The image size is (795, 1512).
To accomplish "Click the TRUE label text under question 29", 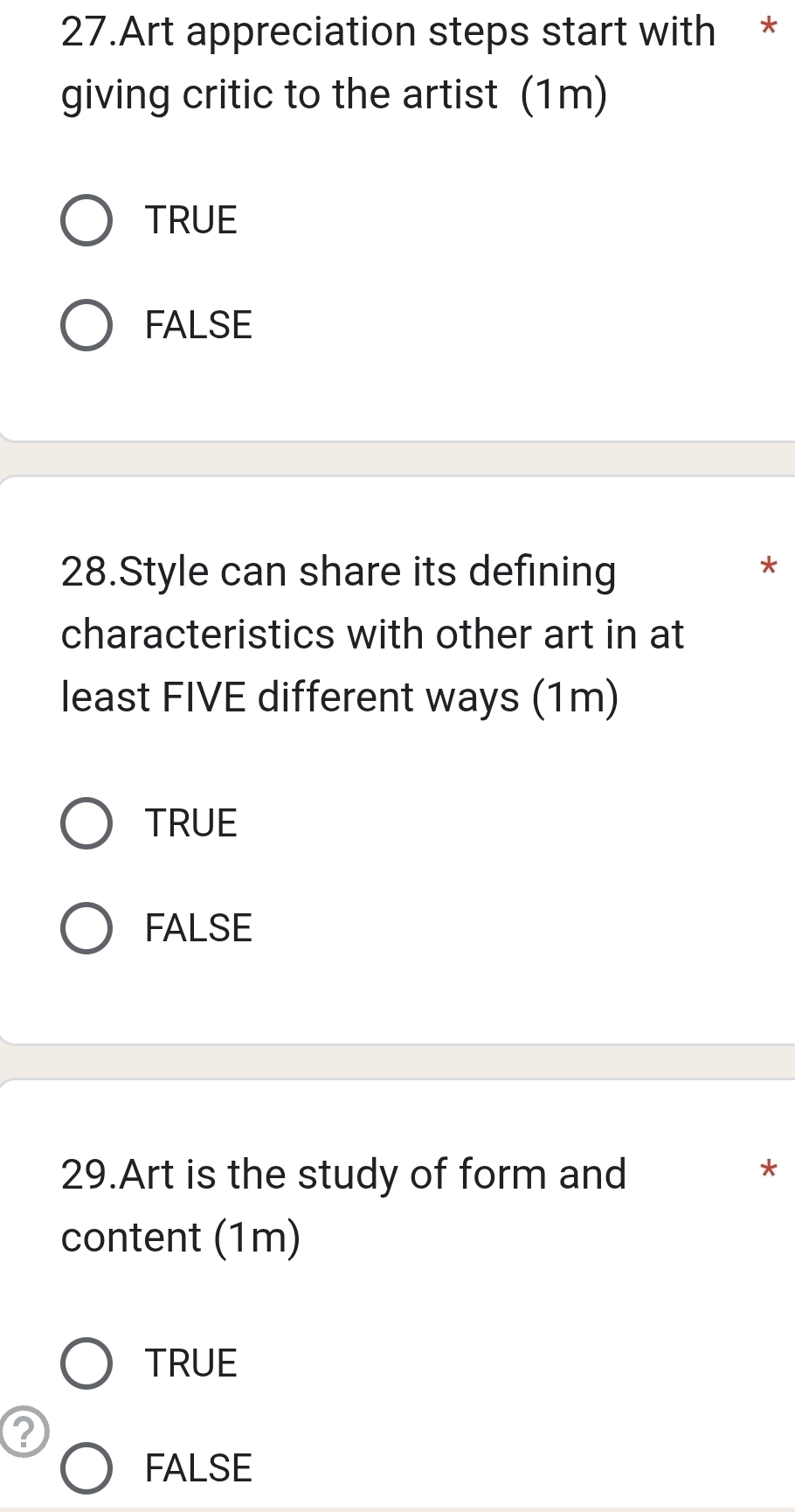I will coord(191,1363).
